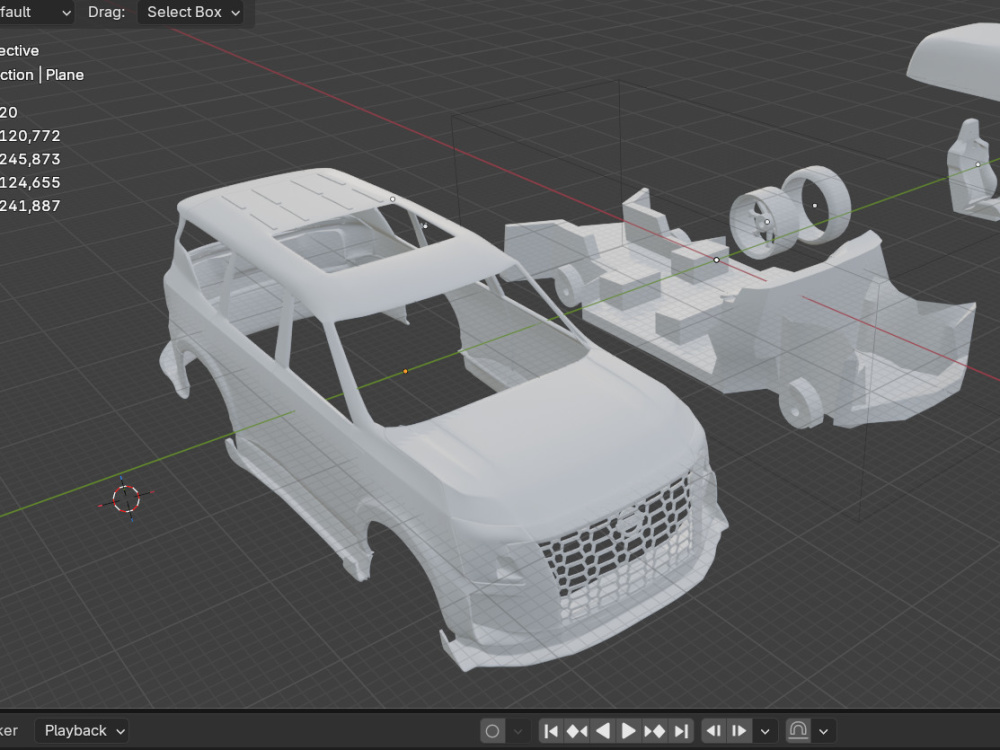
Task: Click the statistic value 245,873
Action: (x=30, y=159)
